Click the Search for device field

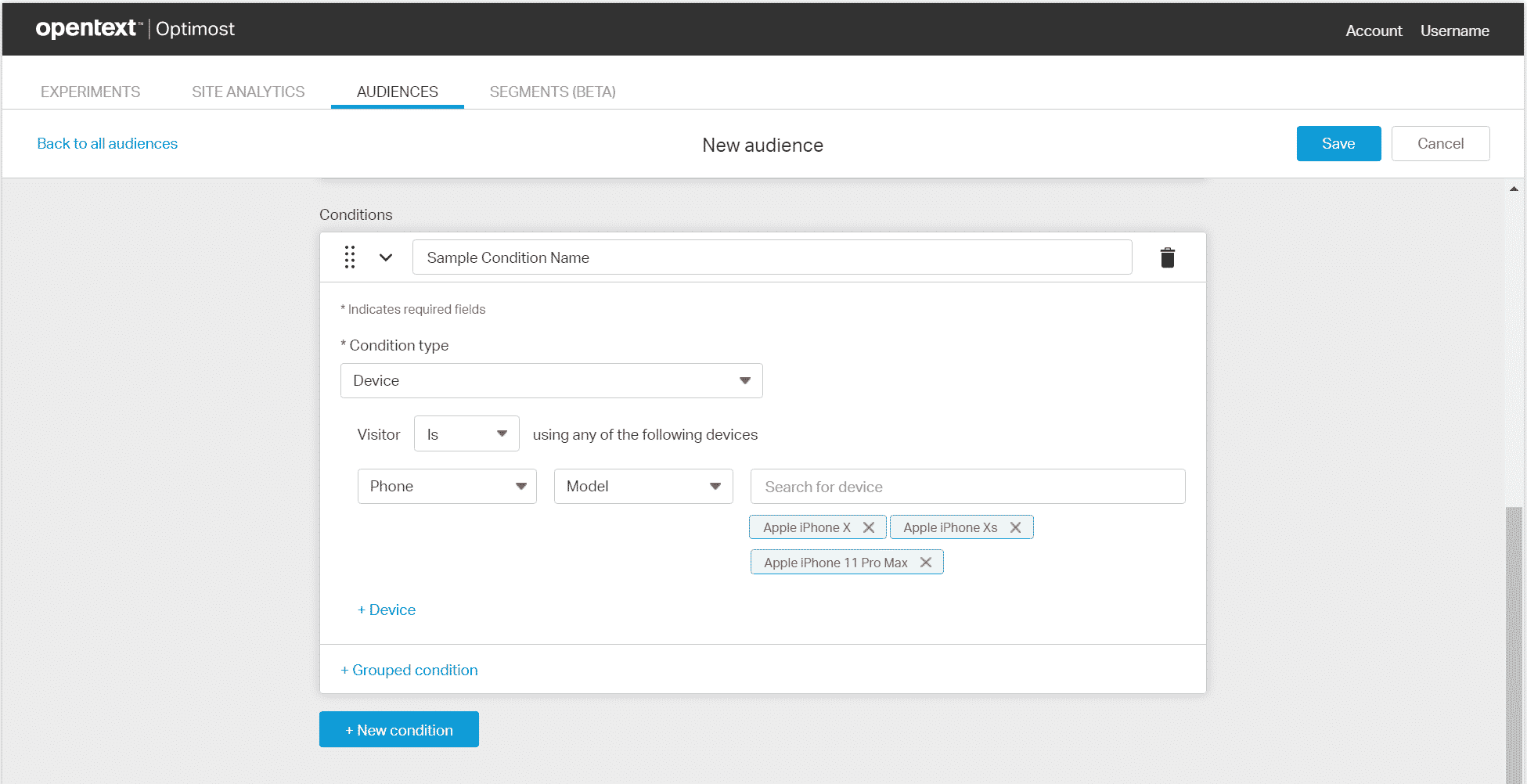tap(967, 486)
